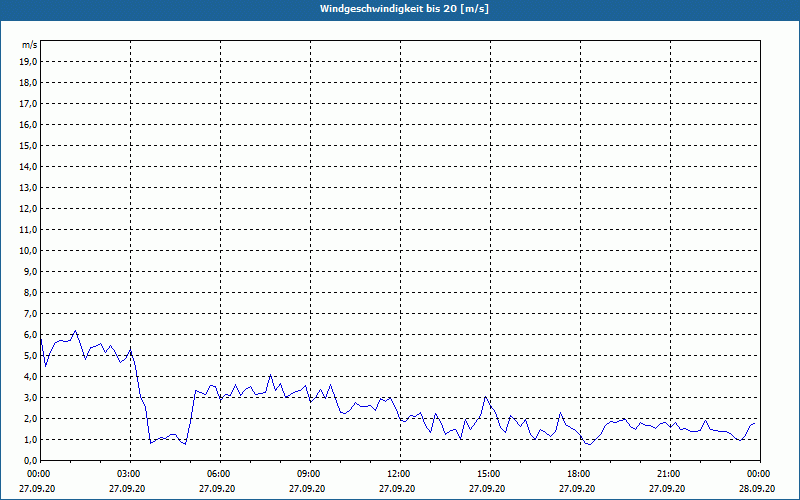
Task: Click the '00:00' time label above 28.09.20
Action: (758, 474)
